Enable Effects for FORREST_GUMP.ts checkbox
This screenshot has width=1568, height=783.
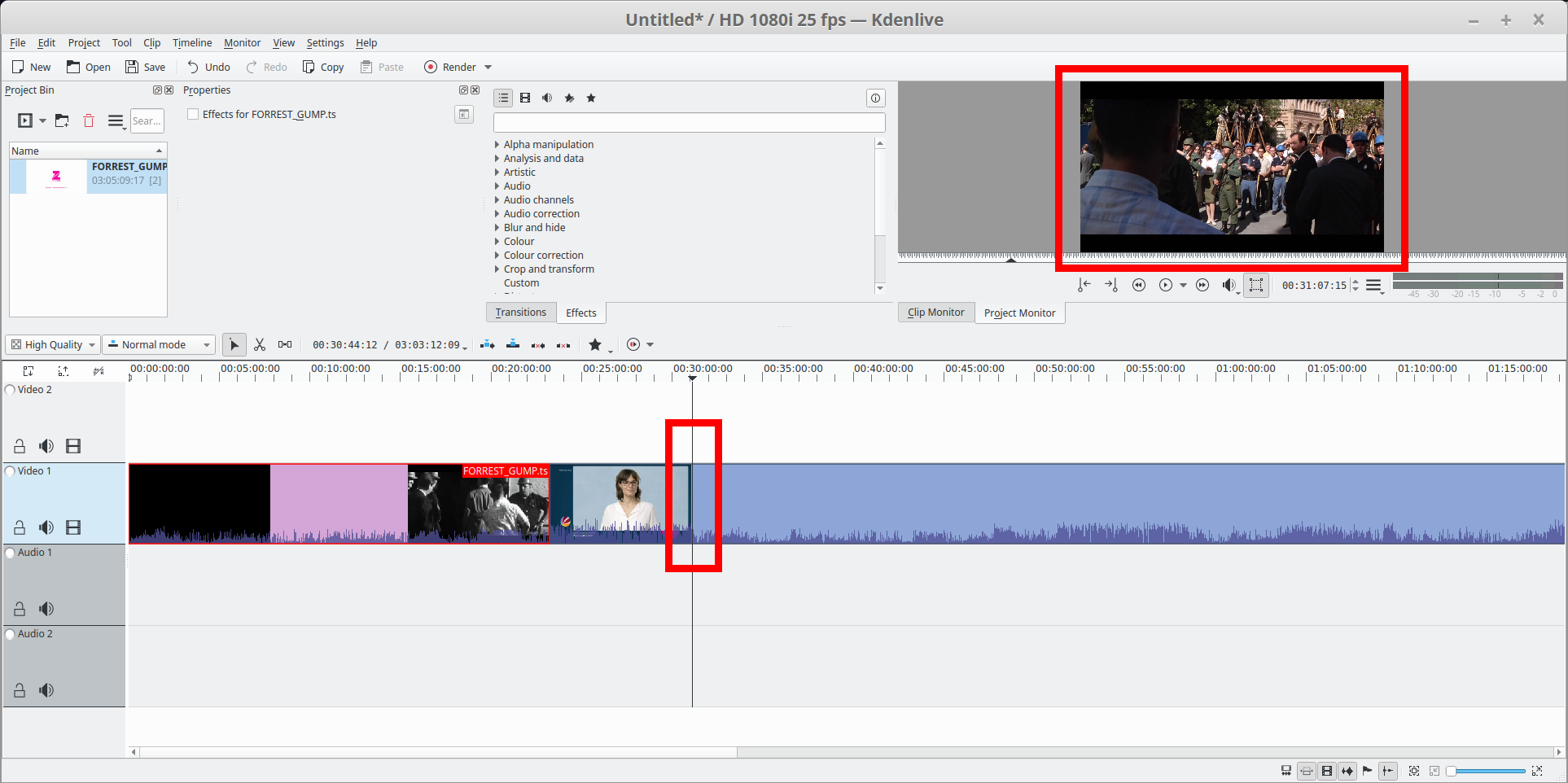[x=193, y=115]
